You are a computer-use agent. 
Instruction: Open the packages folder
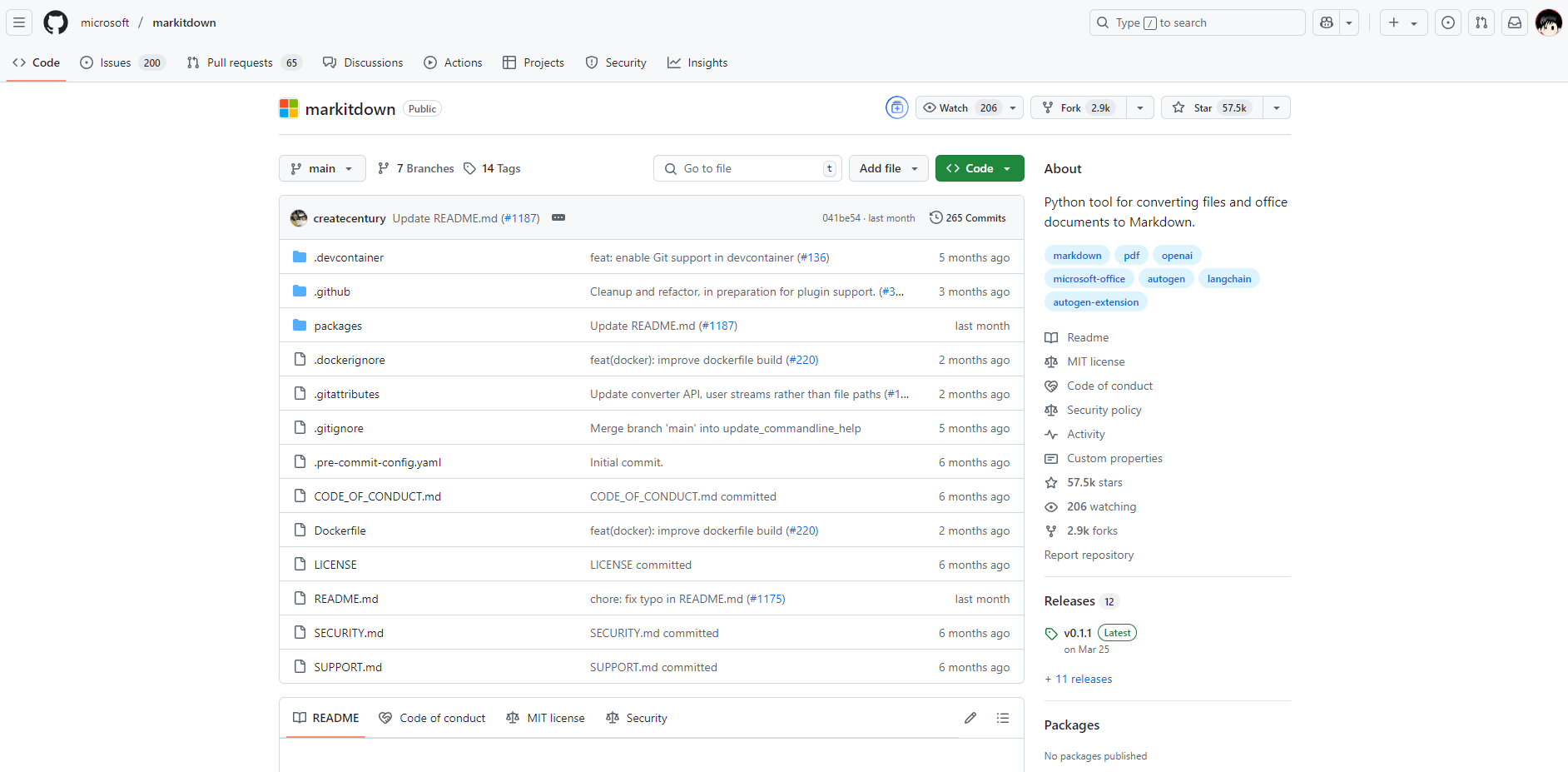tap(338, 326)
